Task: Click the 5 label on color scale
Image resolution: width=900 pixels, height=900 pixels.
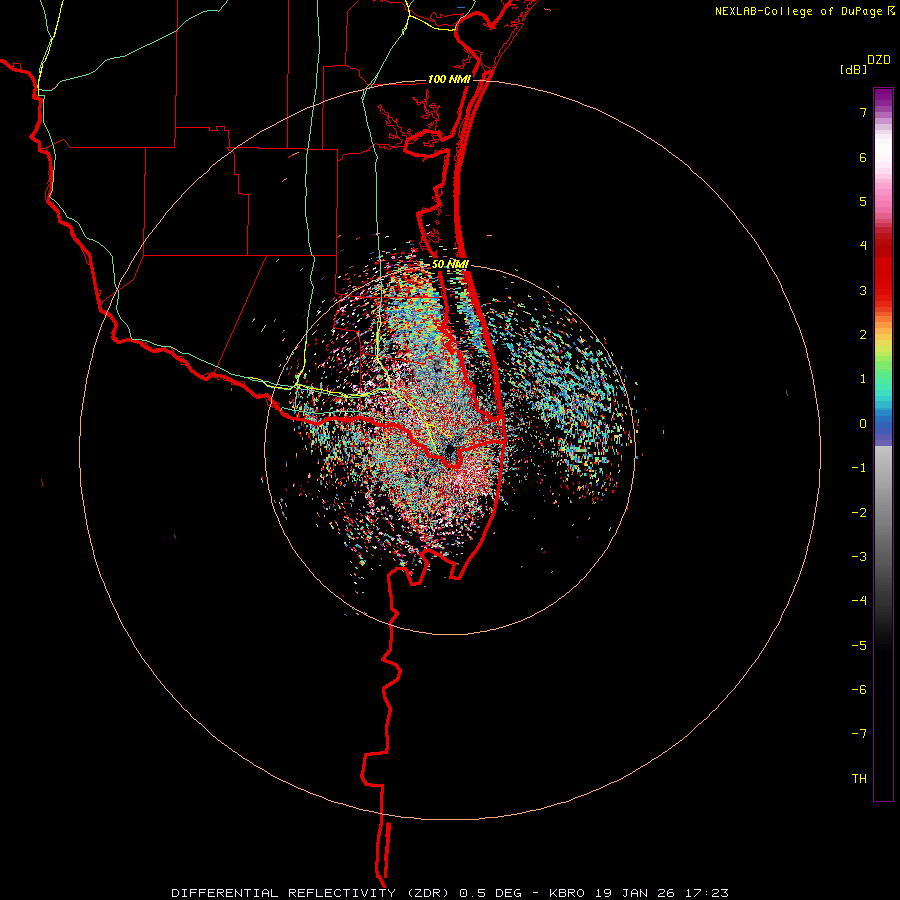Action: 863,201
